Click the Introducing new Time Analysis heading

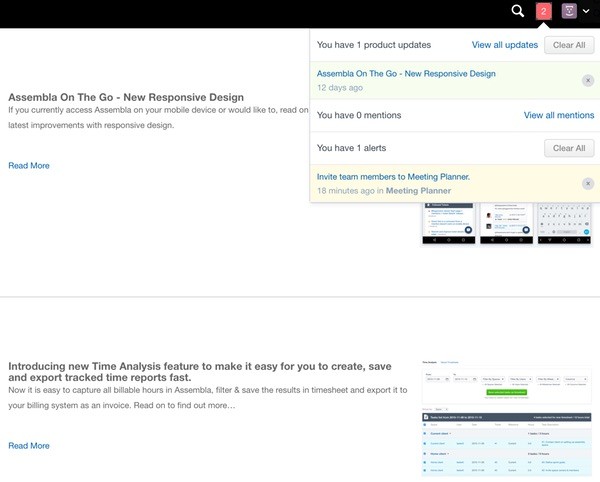click(200, 372)
